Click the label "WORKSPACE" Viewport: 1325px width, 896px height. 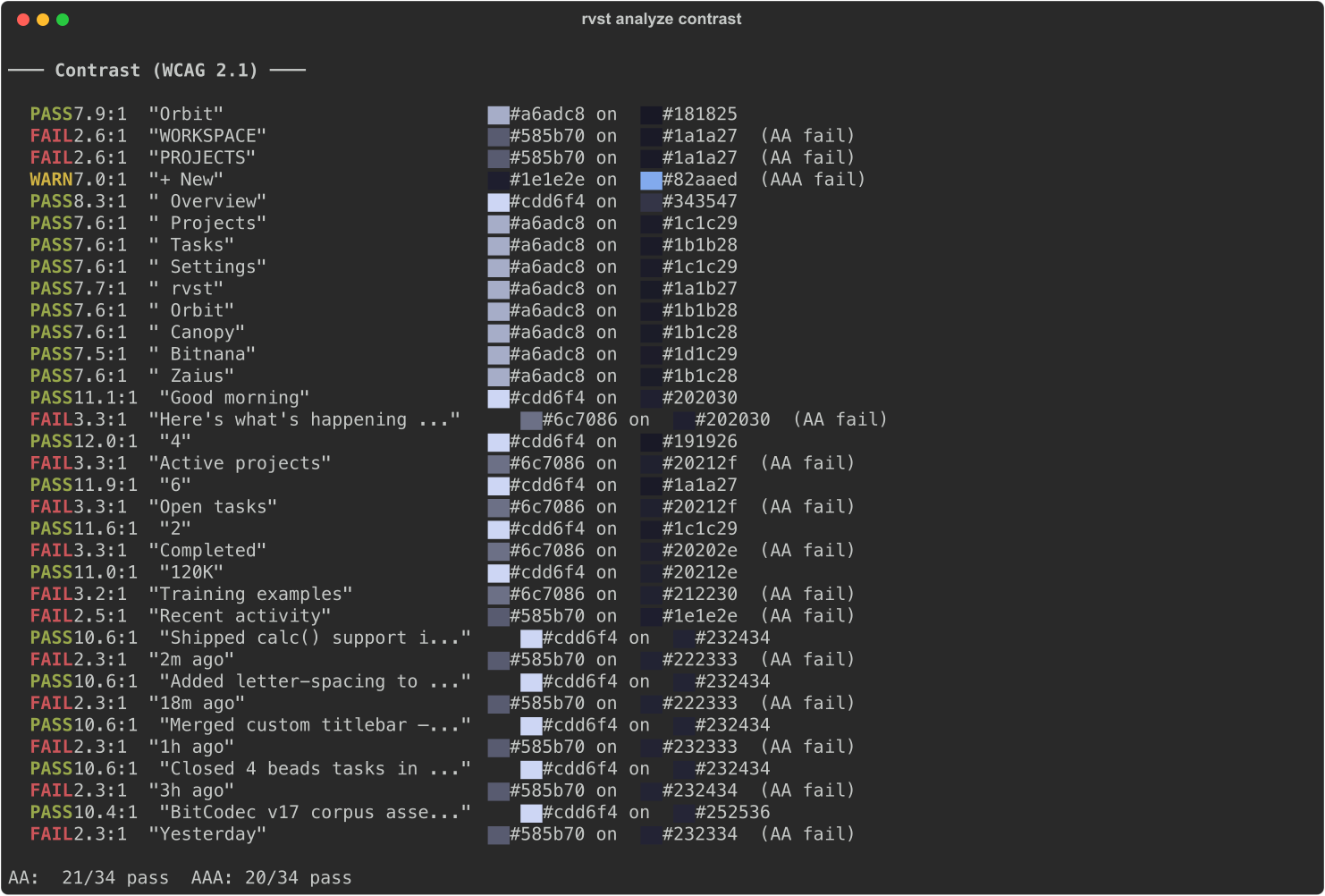[207, 137]
